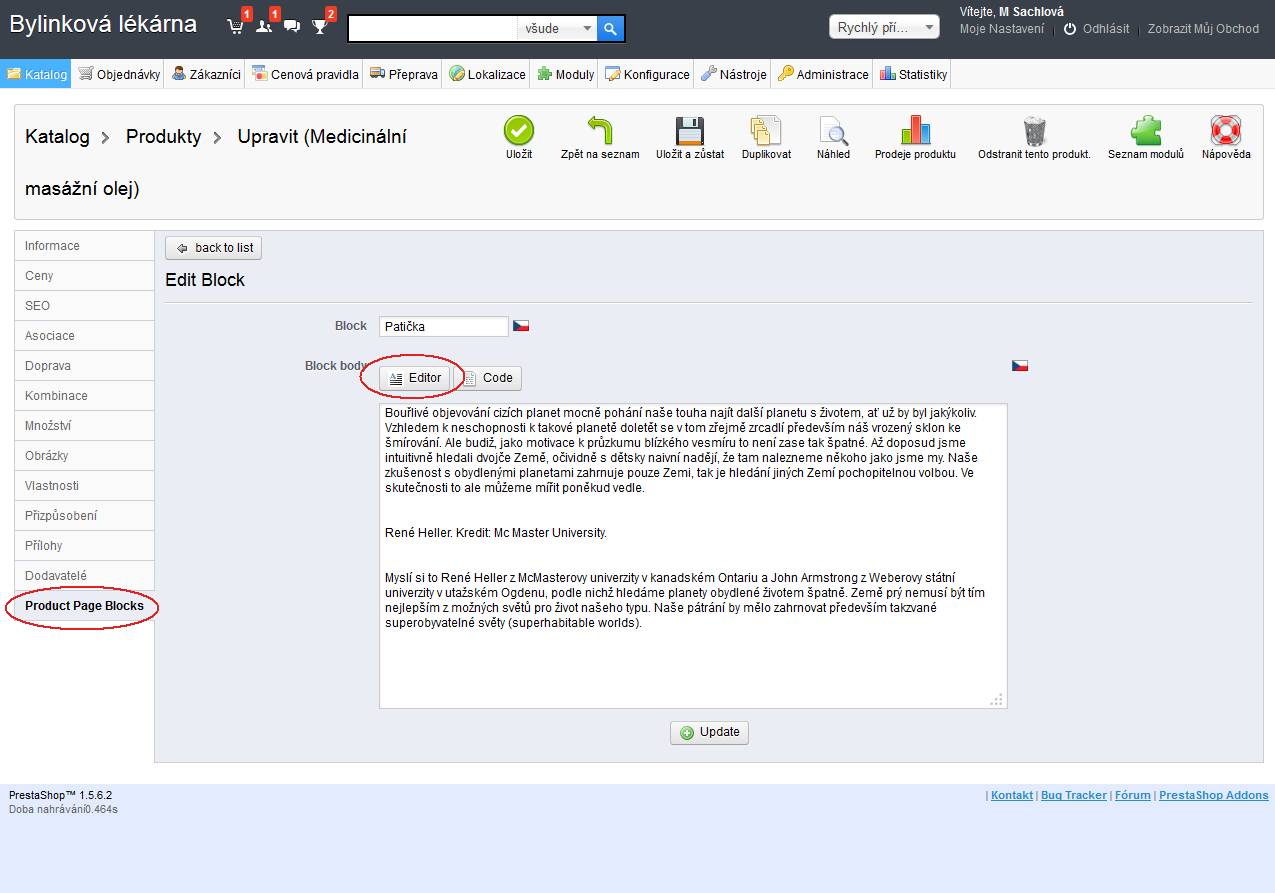Screen dimensions: 1275x893
Task: Select the SEO product tab
Action: (85, 306)
